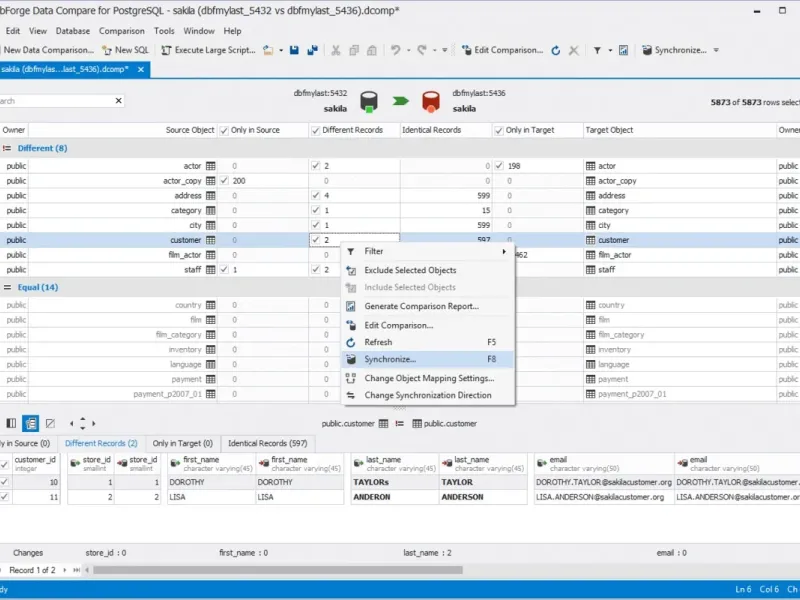
Task: Click the last record navigation arrow
Action: pos(76,570)
